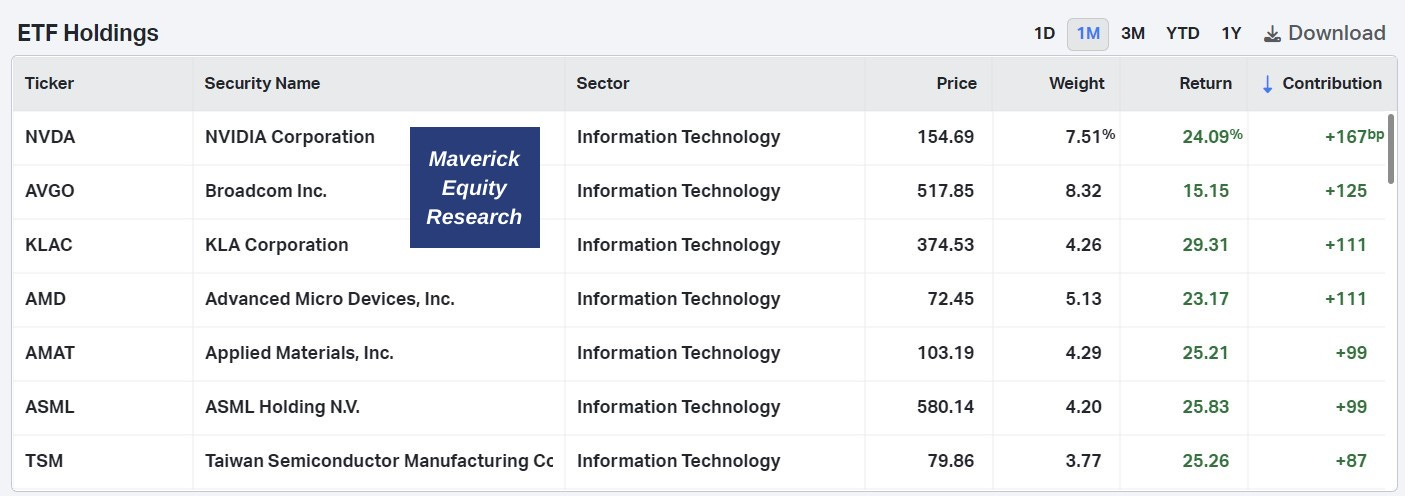
Task: Click NVDA weight 7.51%
Action: (x=1091, y=137)
